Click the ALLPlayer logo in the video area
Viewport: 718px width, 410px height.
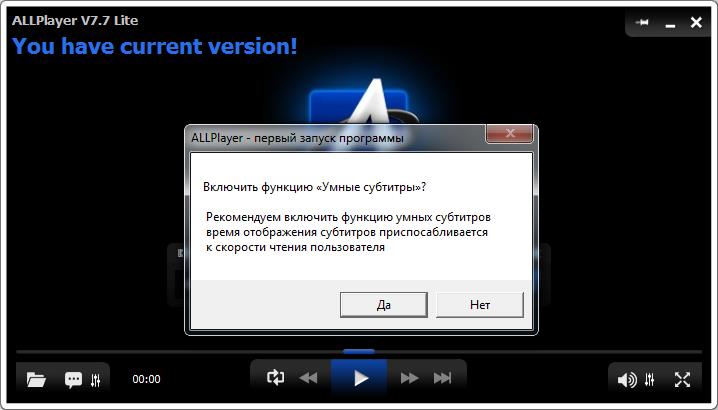pyautogui.click(x=359, y=101)
